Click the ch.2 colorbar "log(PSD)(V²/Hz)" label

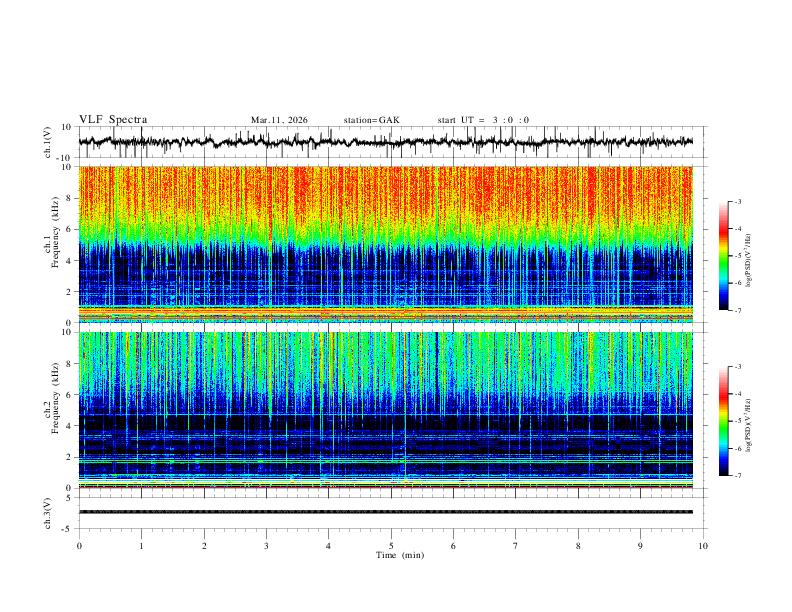click(x=749, y=425)
